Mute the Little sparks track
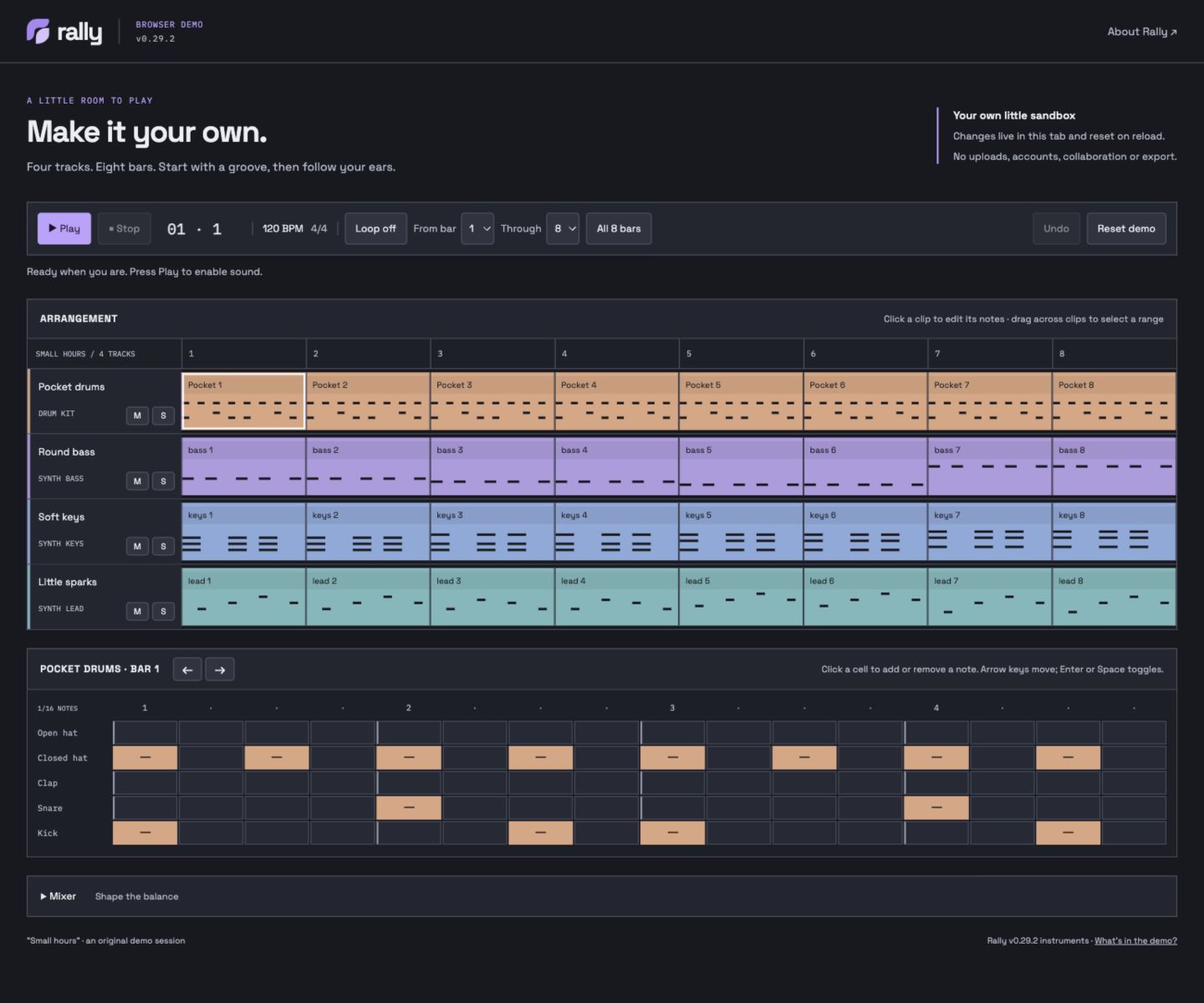 137,611
